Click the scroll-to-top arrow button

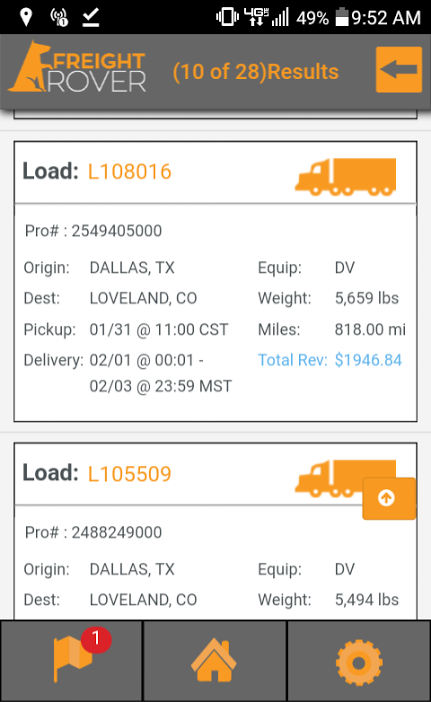(388, 498)
